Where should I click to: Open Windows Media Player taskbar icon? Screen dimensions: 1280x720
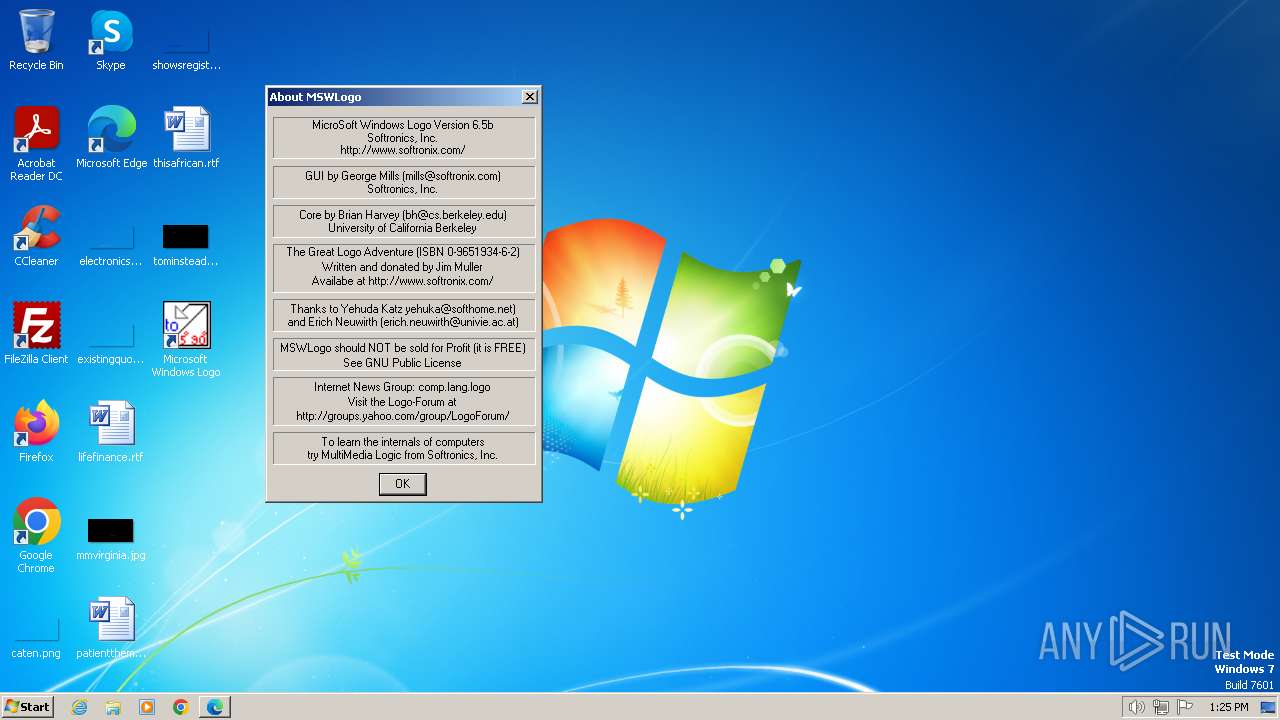[147, 707]
